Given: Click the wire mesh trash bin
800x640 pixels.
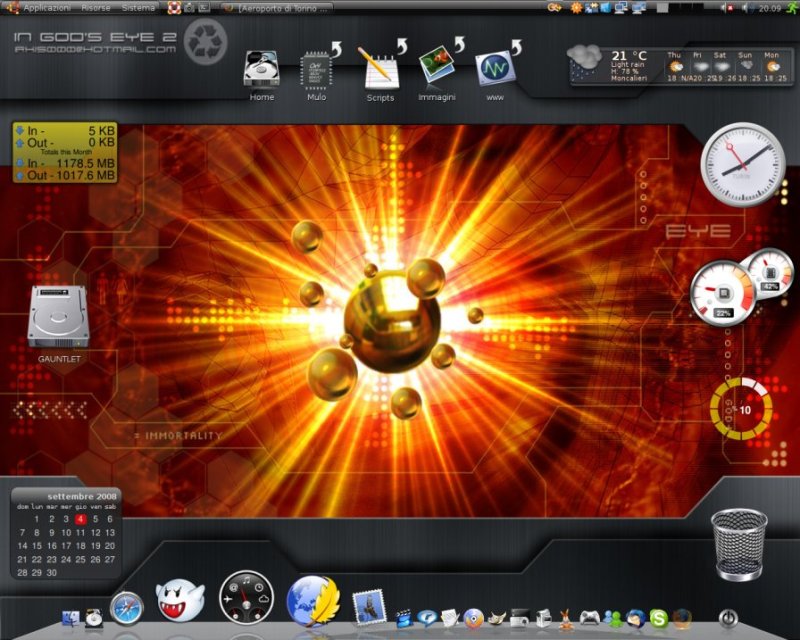Looking at the screenshot, I should point(739,545).
